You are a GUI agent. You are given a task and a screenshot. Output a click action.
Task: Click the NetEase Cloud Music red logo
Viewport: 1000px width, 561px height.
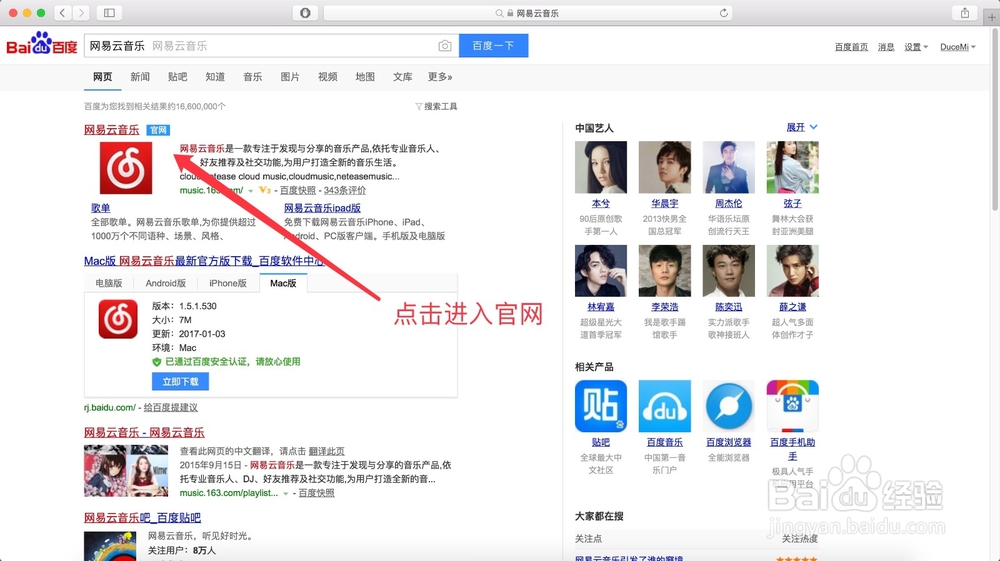tap(126, 168)
